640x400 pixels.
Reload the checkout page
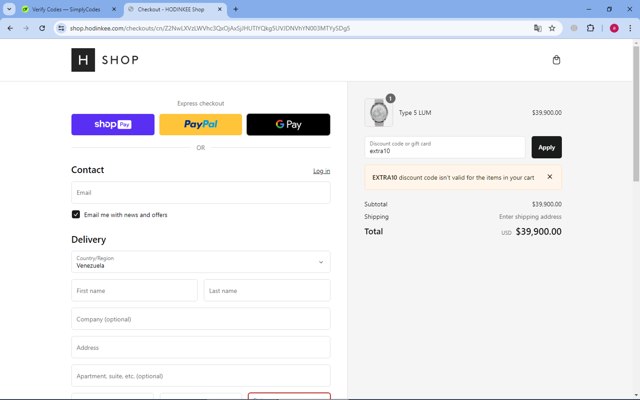click(x=42, y=28)
